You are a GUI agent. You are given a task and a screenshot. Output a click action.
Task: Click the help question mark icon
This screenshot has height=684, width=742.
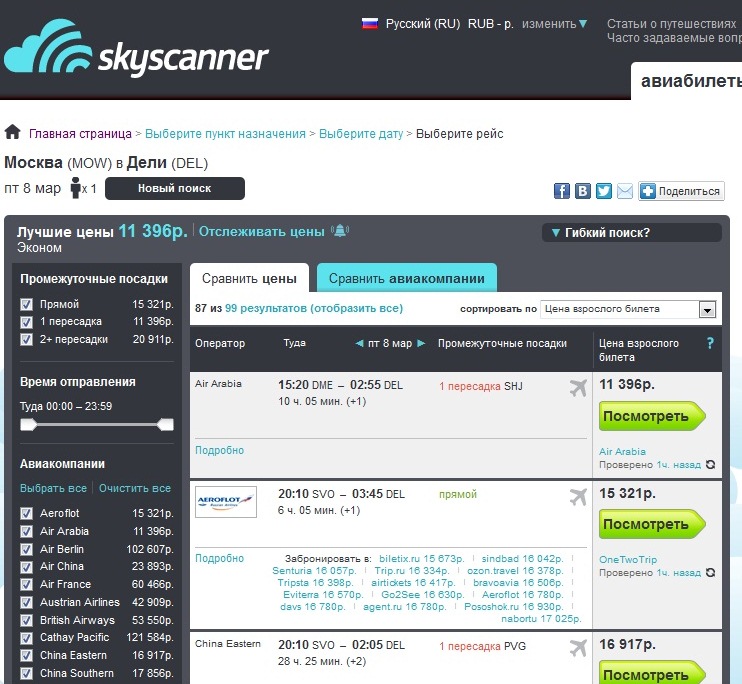point(710,343)
